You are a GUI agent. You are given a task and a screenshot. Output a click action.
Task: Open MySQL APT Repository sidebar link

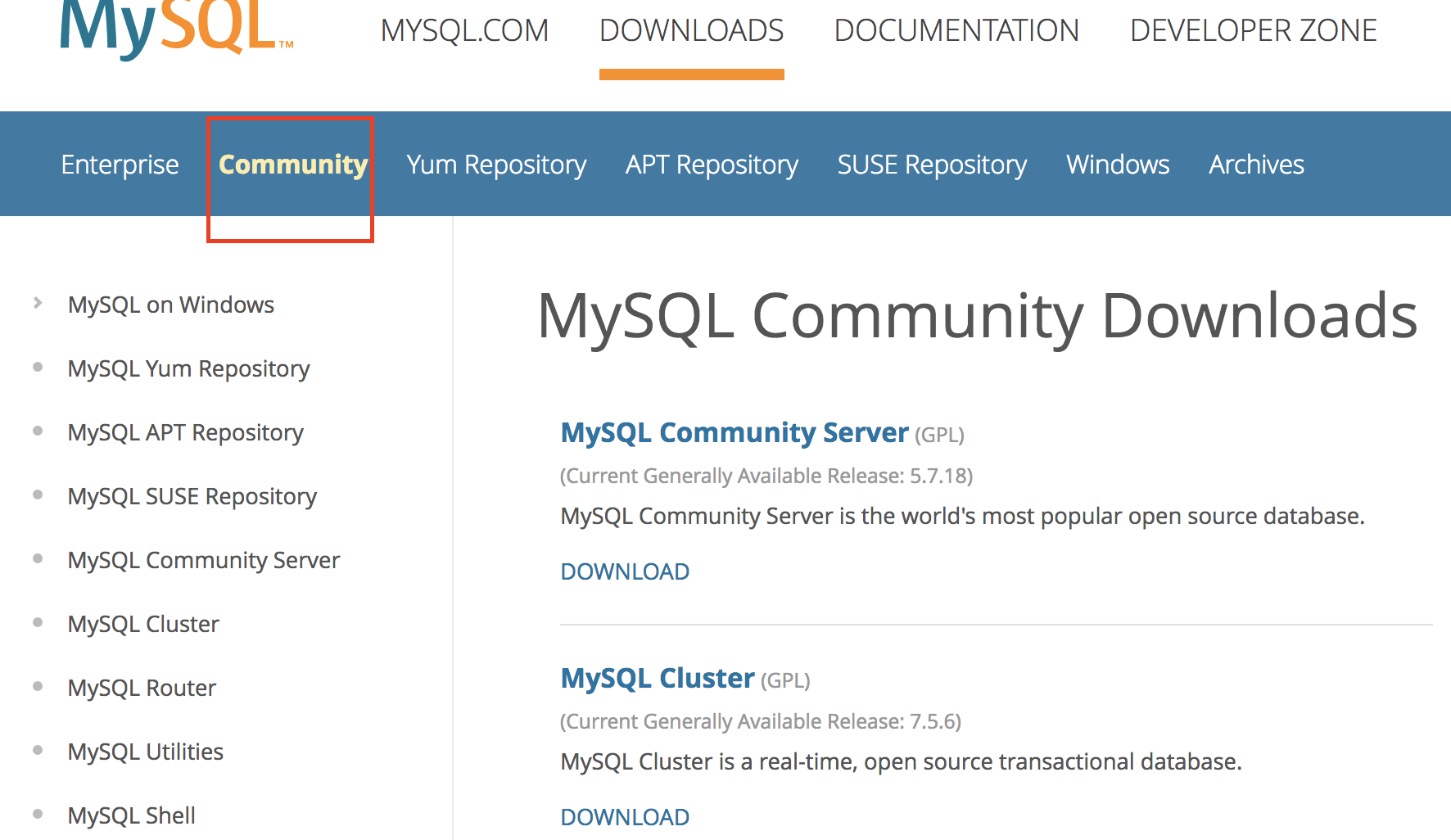(x=185, y=432)
